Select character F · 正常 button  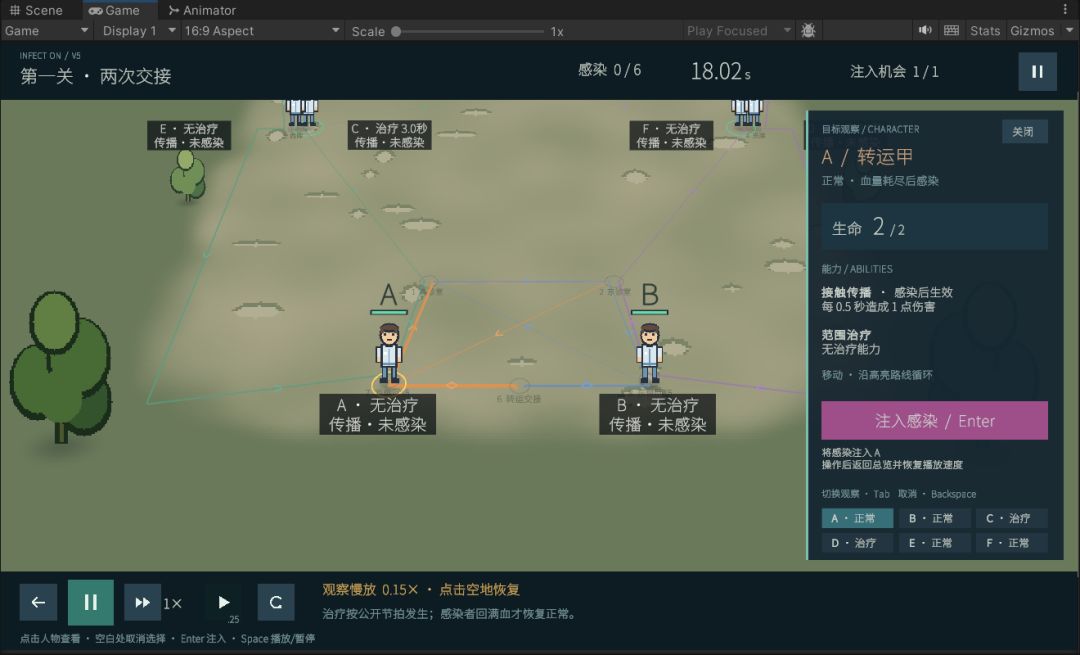(x=1011, y=543)
